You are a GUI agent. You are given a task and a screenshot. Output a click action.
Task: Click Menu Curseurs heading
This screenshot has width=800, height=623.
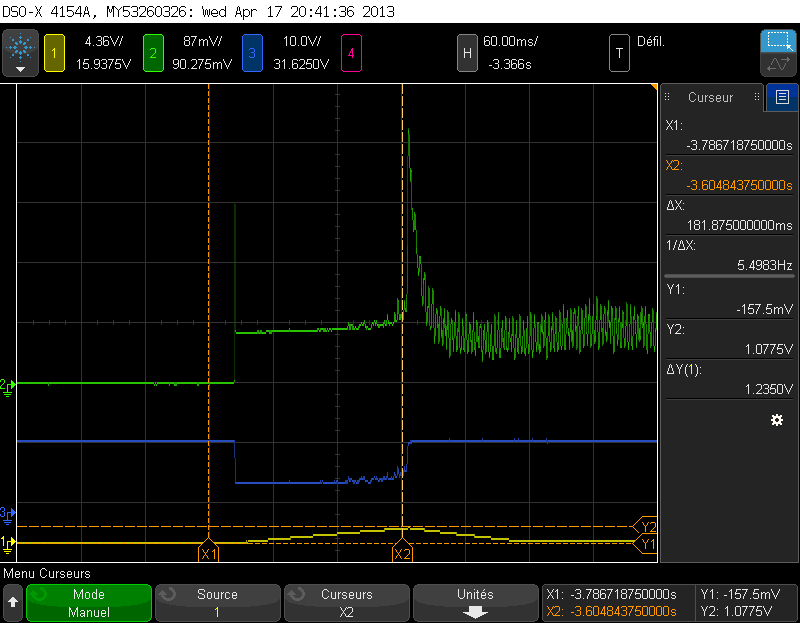coord(47,574)
